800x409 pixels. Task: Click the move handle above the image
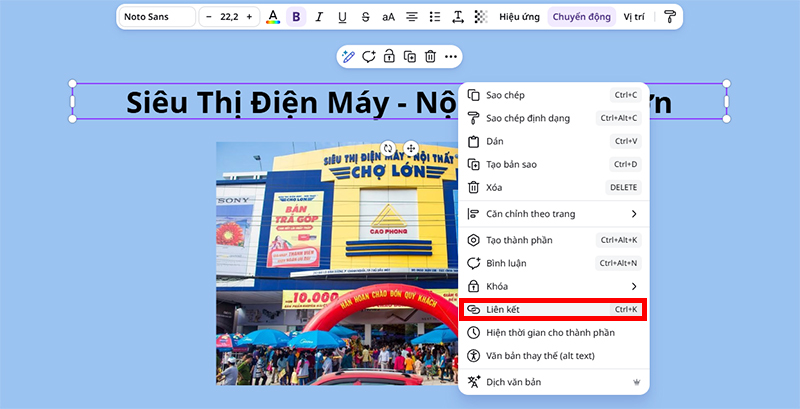point(411,148)
